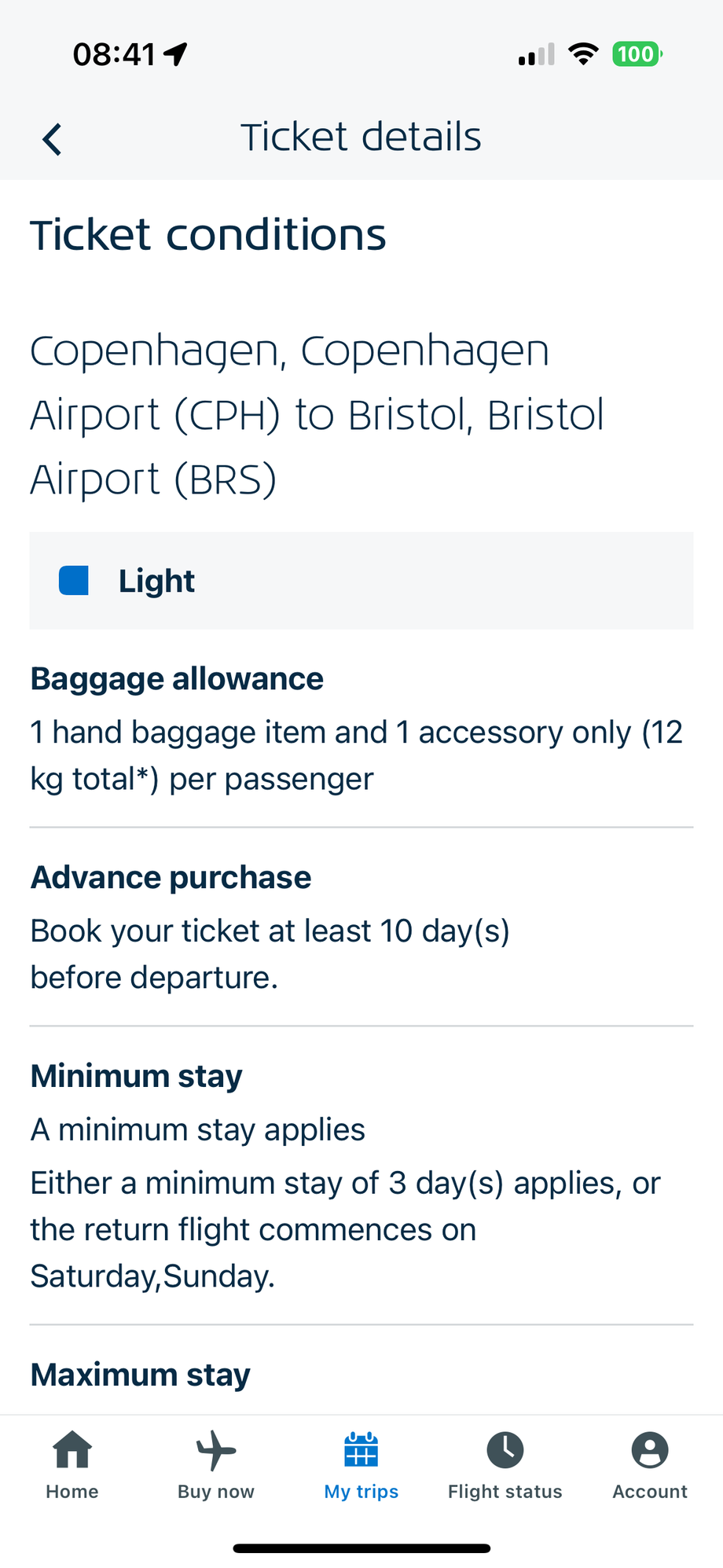Tap the battery indicator in status bar
Screen dimensions: 723x1568
point(637,54)
